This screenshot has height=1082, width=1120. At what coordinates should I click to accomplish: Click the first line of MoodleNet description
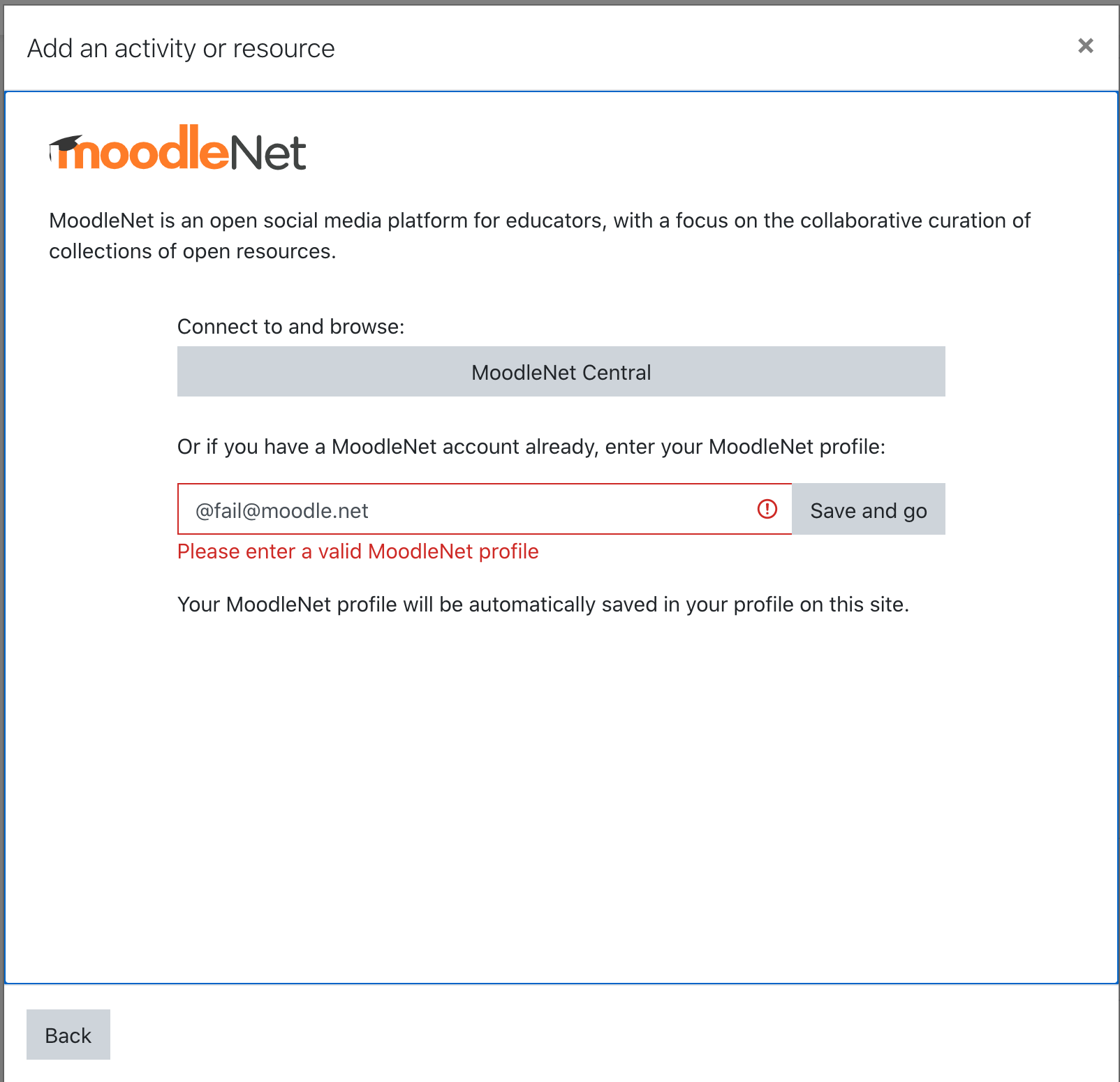click(x=539, y=221)
